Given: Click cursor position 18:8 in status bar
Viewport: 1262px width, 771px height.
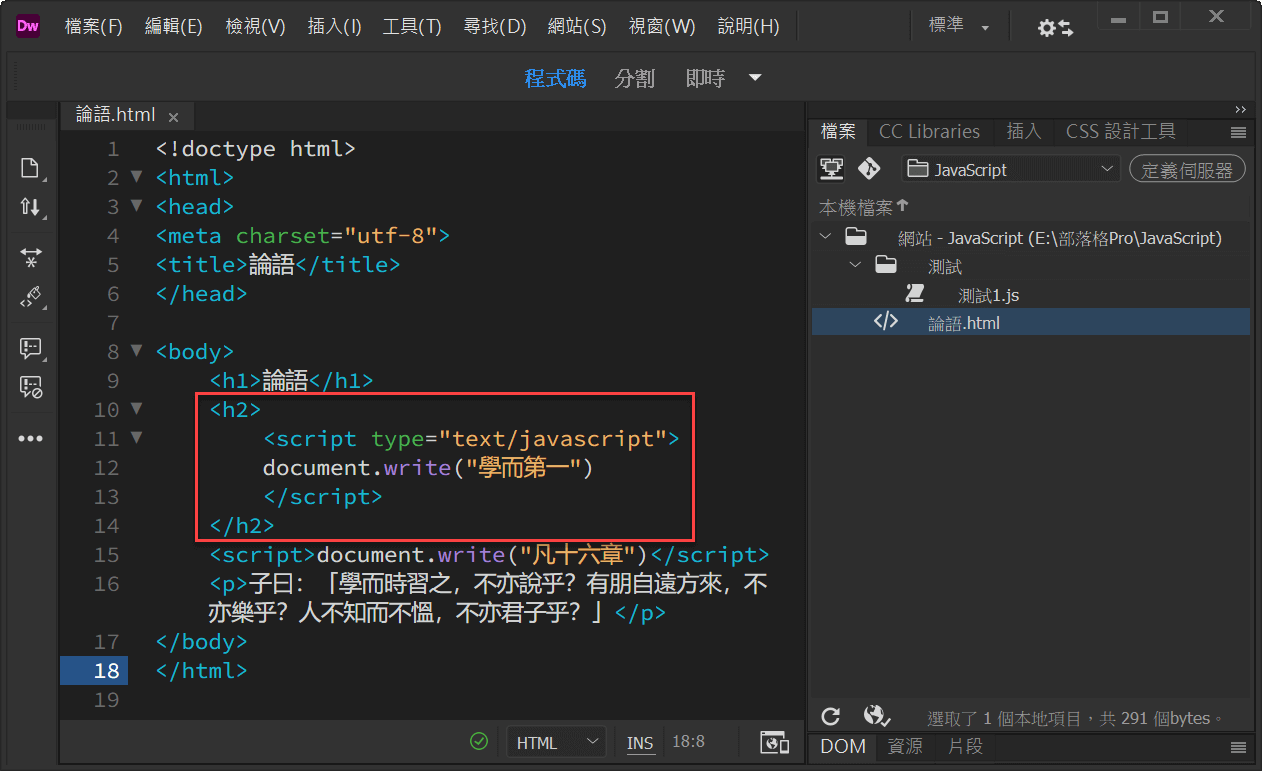Looking at the screenshot, I should 688,742.
